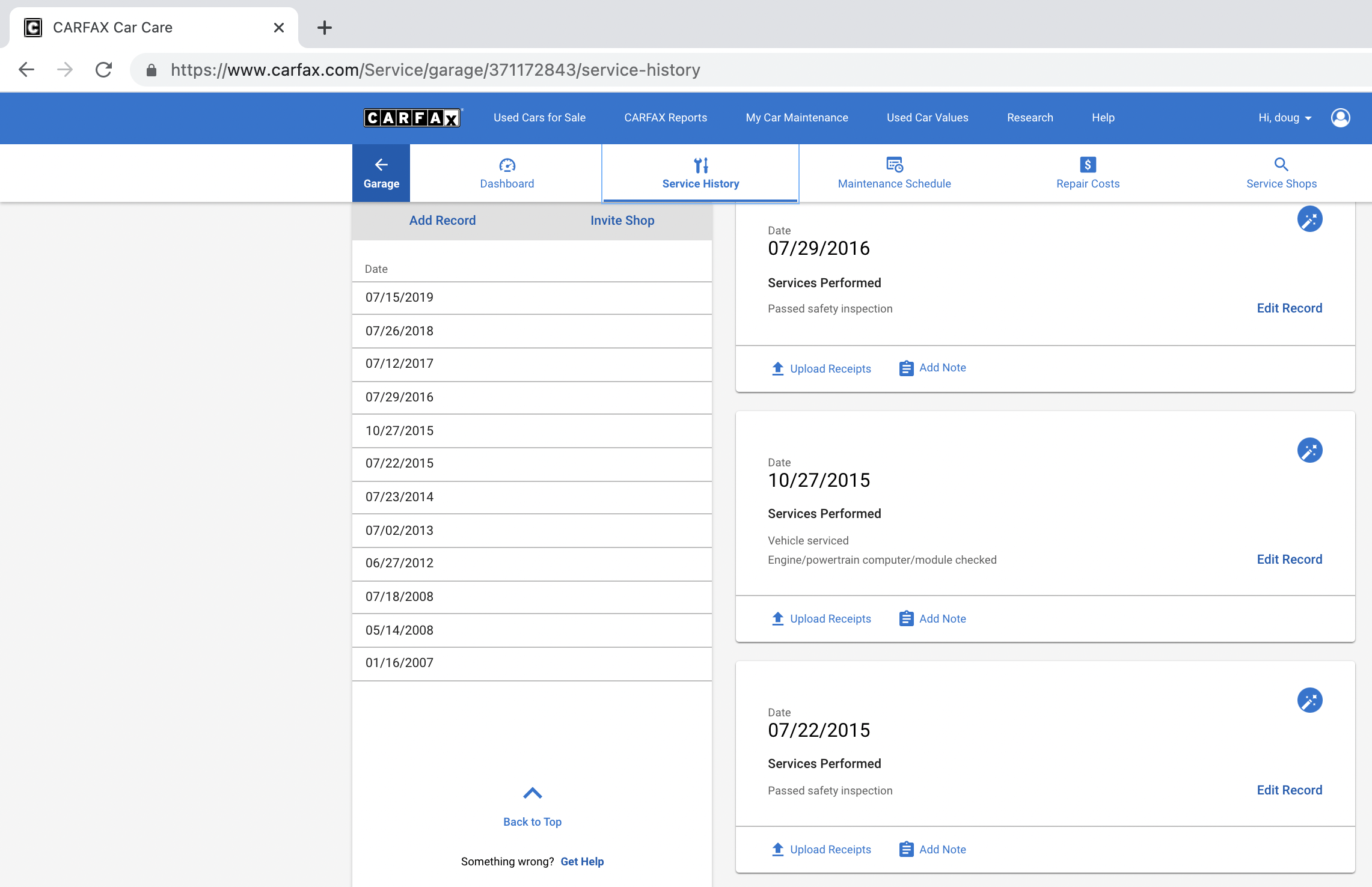This screenshot has height=887, width=1372.
Task: Open a new browser tab
Action: (325, 28)
